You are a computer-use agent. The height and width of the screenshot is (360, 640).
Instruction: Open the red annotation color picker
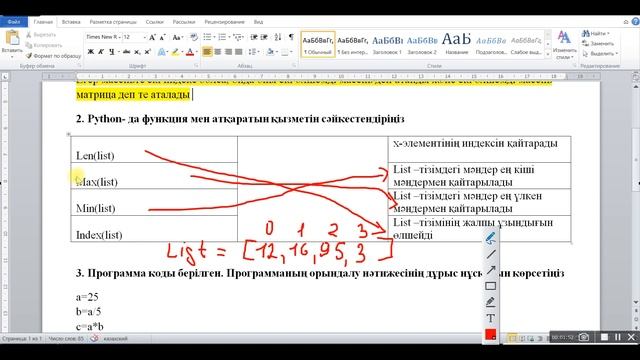[x=491, y=335]
